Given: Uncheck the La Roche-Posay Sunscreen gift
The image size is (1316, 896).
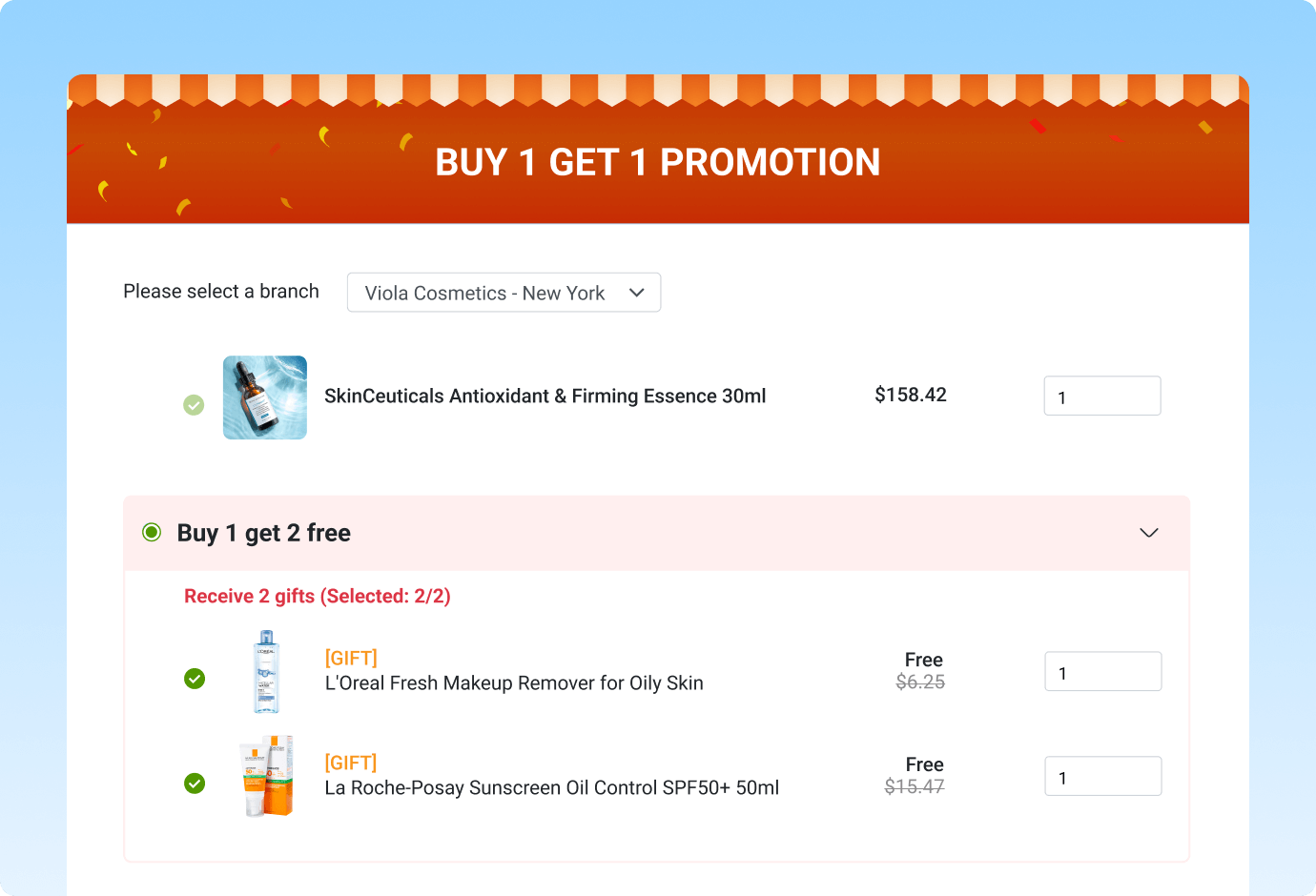Looking at the screenshot, I should [195, 784].
